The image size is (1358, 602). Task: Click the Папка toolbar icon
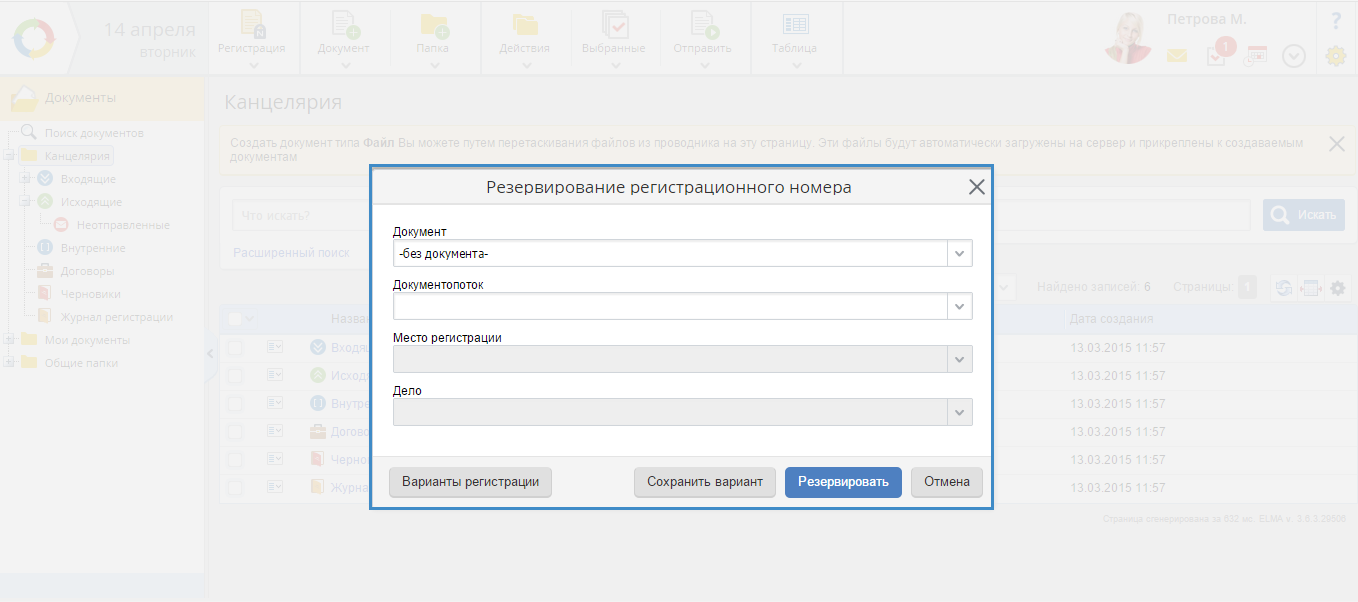(x=433, y=26)
